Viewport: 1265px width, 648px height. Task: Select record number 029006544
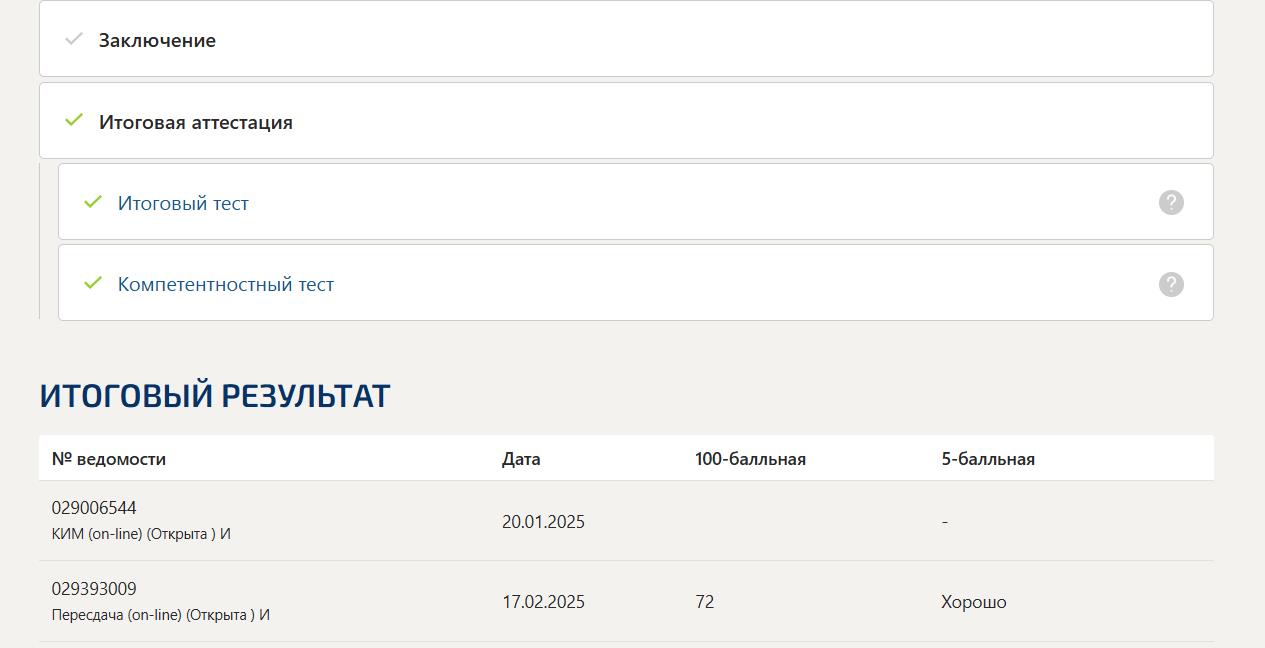tap(94, 508)
